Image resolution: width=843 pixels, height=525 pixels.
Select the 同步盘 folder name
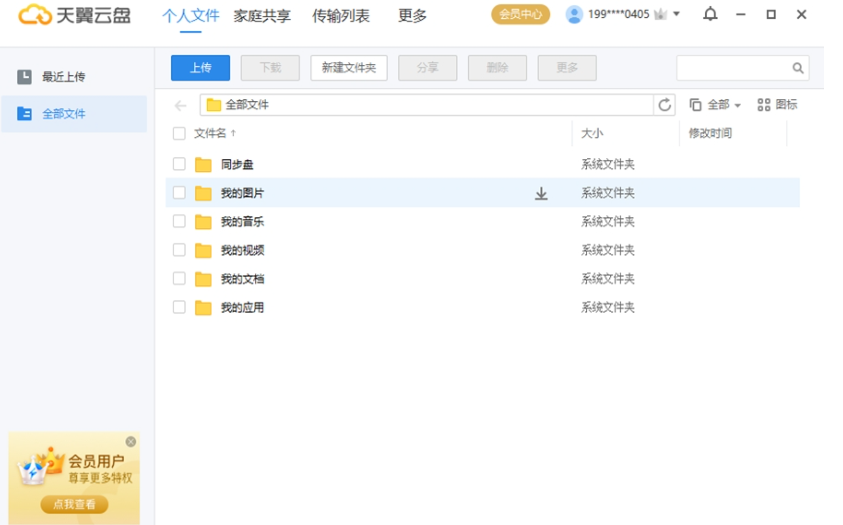237,164
